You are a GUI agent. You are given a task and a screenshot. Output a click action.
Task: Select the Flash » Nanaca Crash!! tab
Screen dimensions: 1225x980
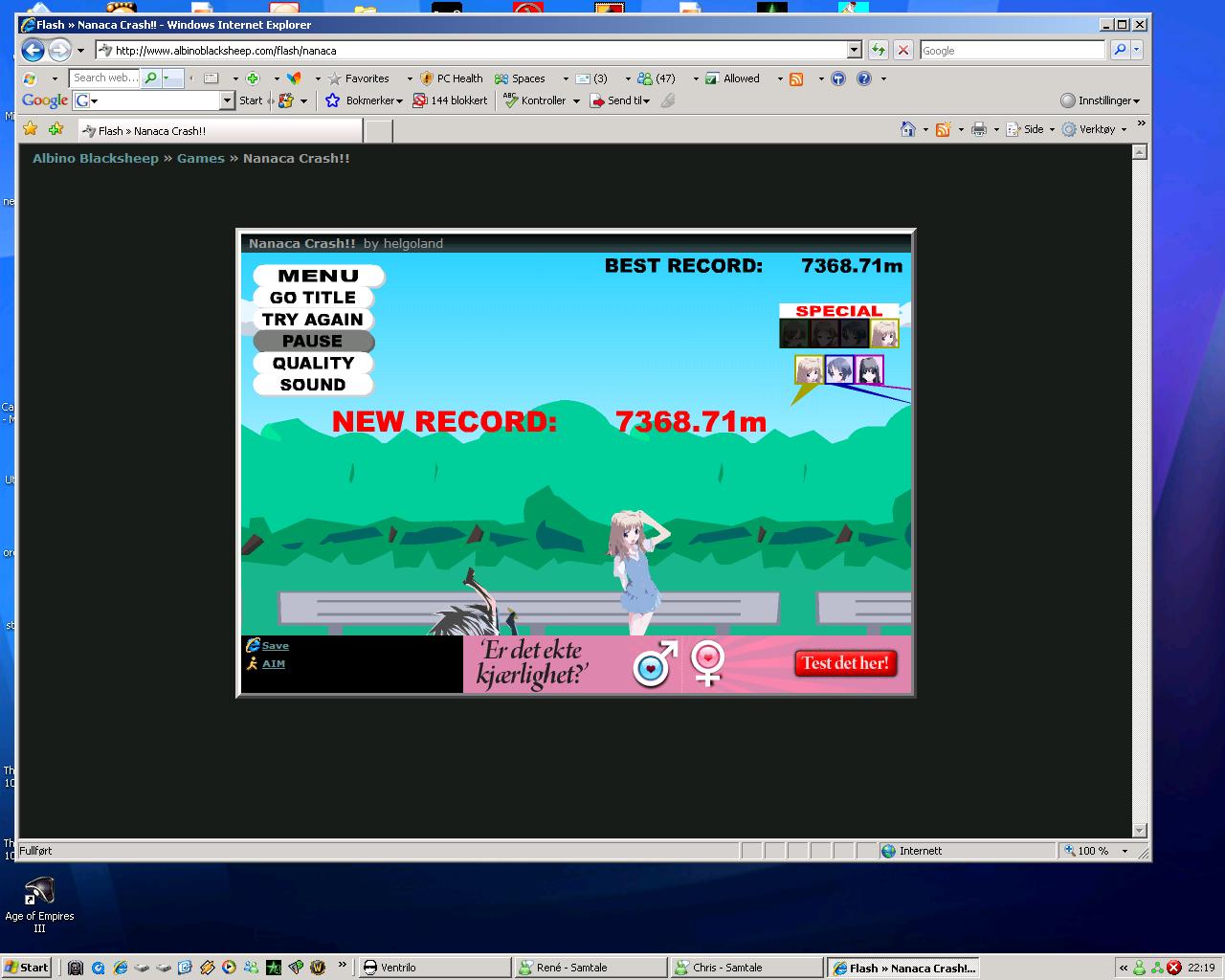[220, 131]
